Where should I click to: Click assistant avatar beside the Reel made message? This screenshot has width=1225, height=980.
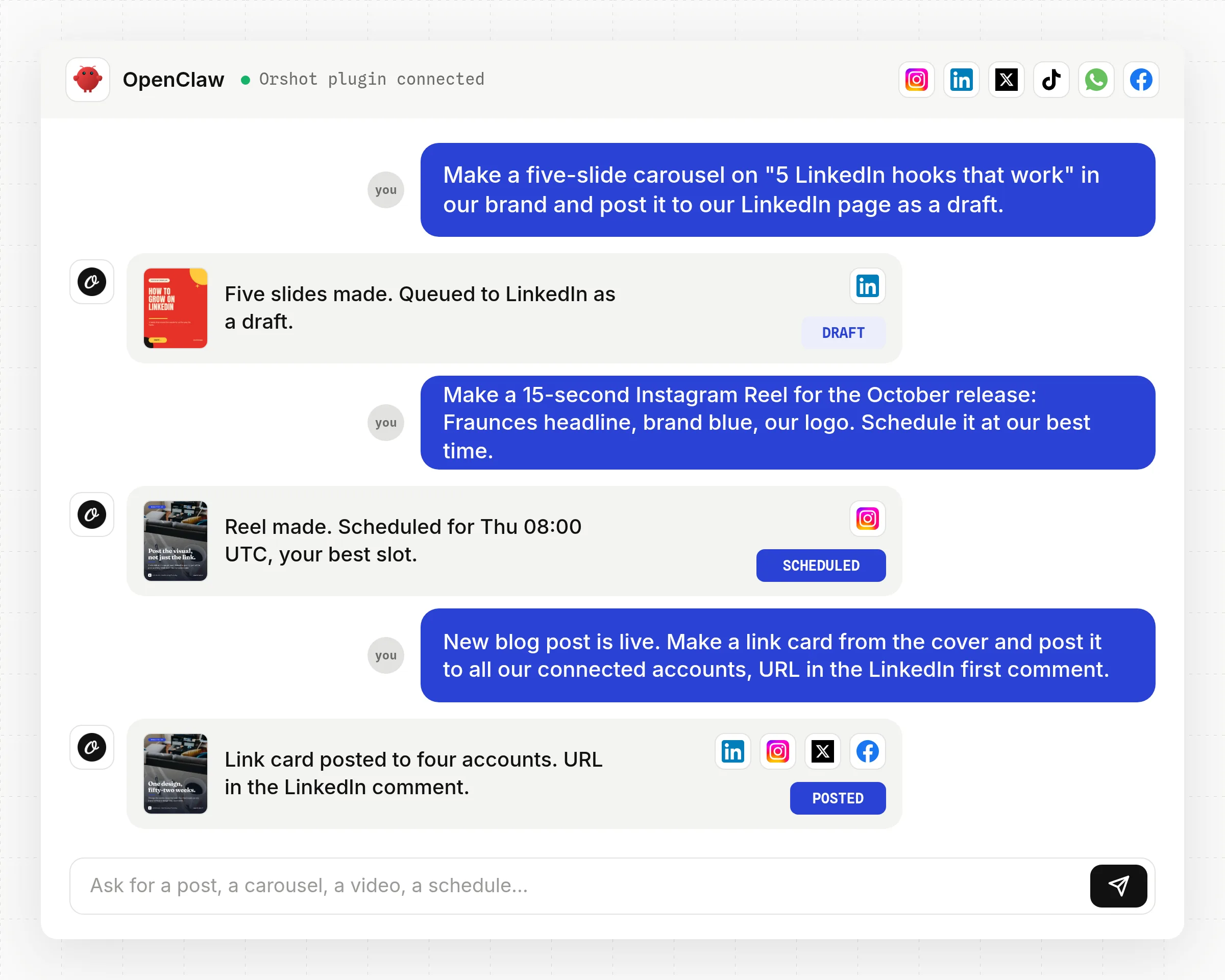(x=92, y=514)
